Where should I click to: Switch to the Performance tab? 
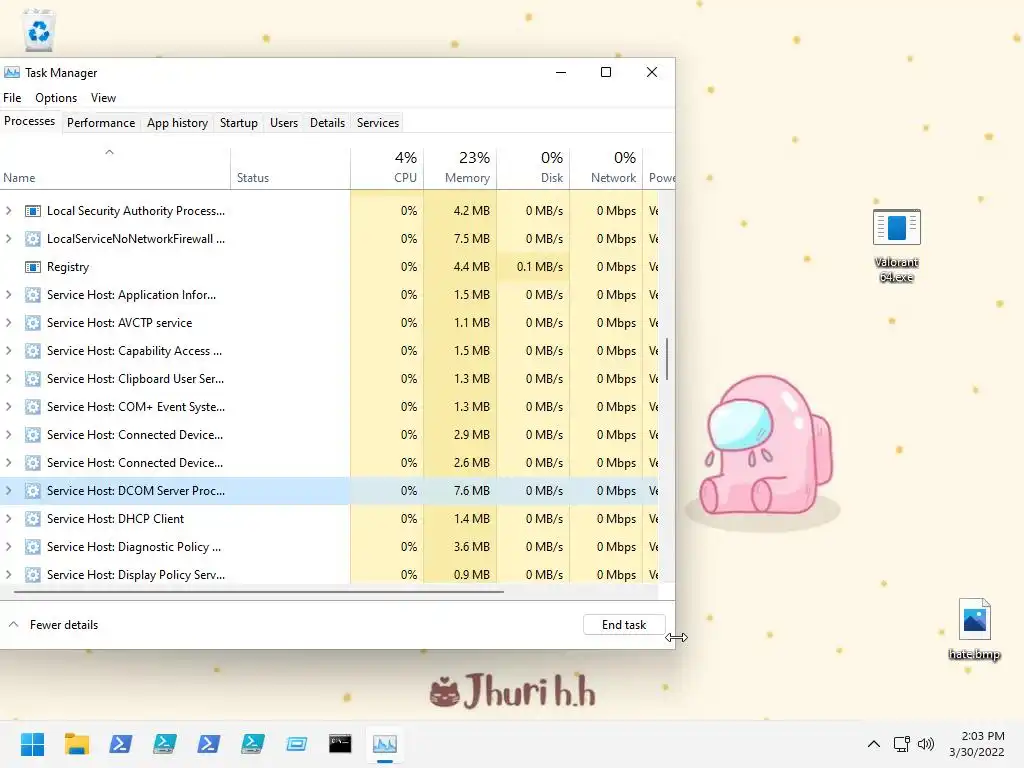pyautogui.click(x=101, y=123)
